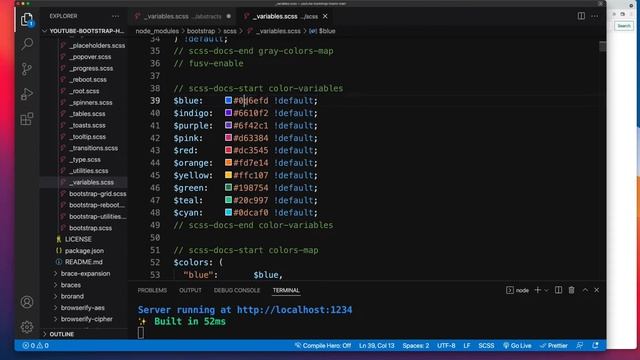Open the launch profile dropdown beside plus

(x=546, y=290)
